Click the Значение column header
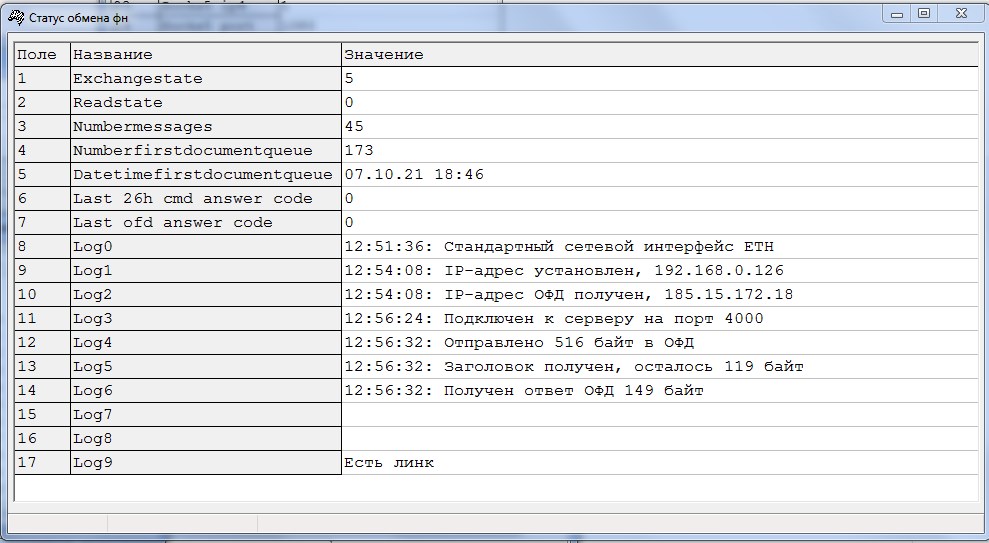989x543 pixels. point(660,55)
